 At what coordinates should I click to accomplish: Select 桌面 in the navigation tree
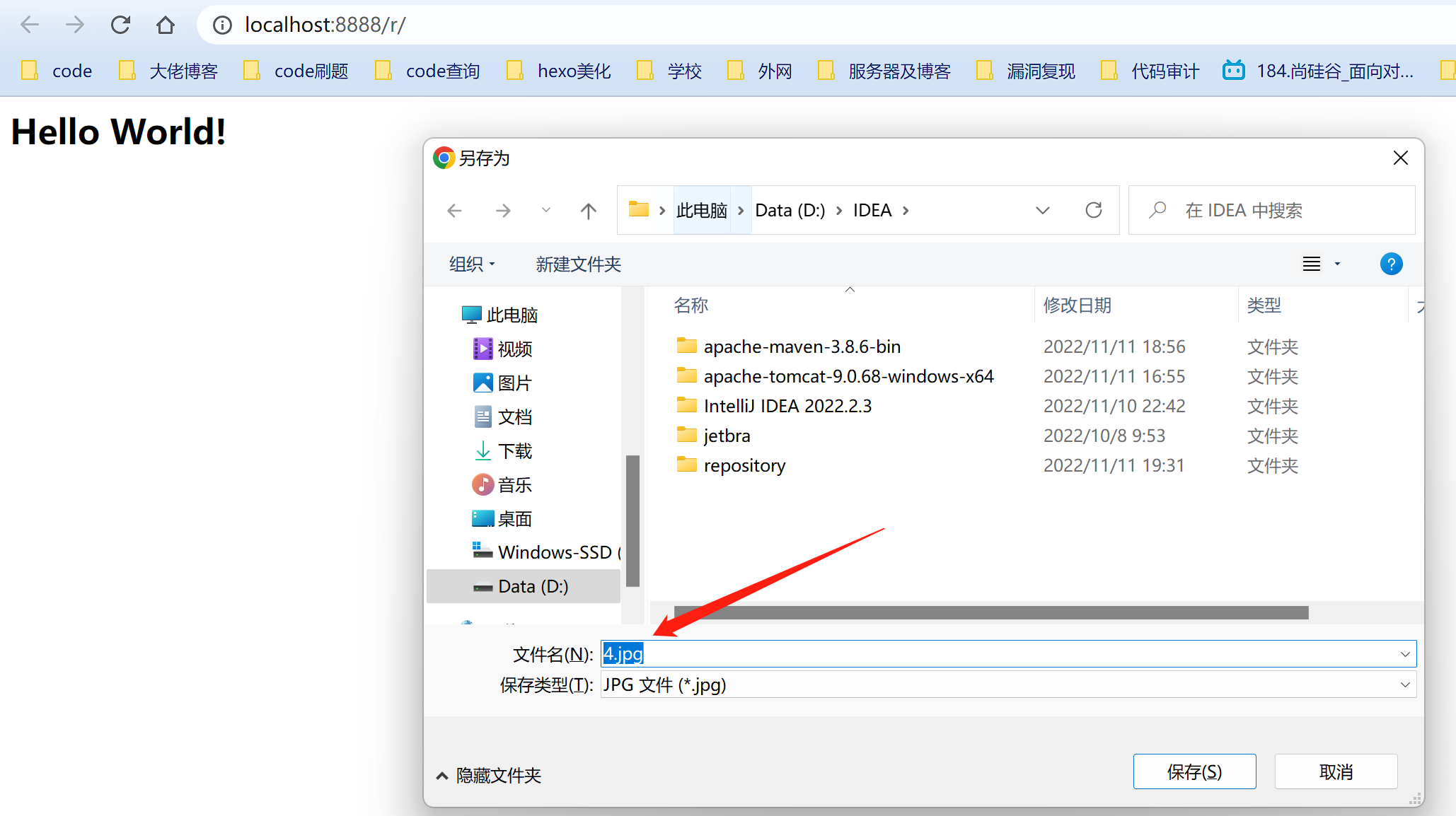click(503, 518)
